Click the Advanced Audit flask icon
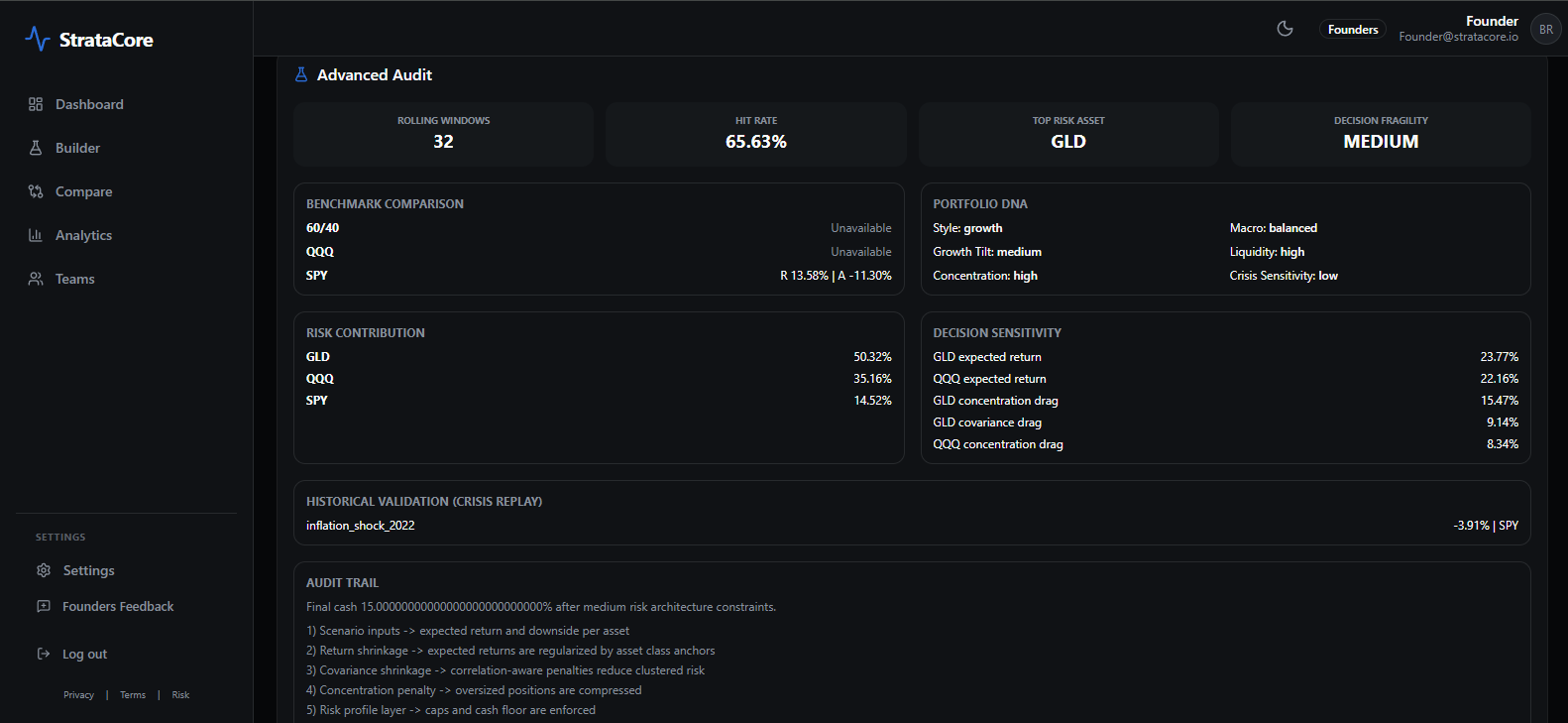1568x723 pixels. pyautogui.click(x=301, y=74)
